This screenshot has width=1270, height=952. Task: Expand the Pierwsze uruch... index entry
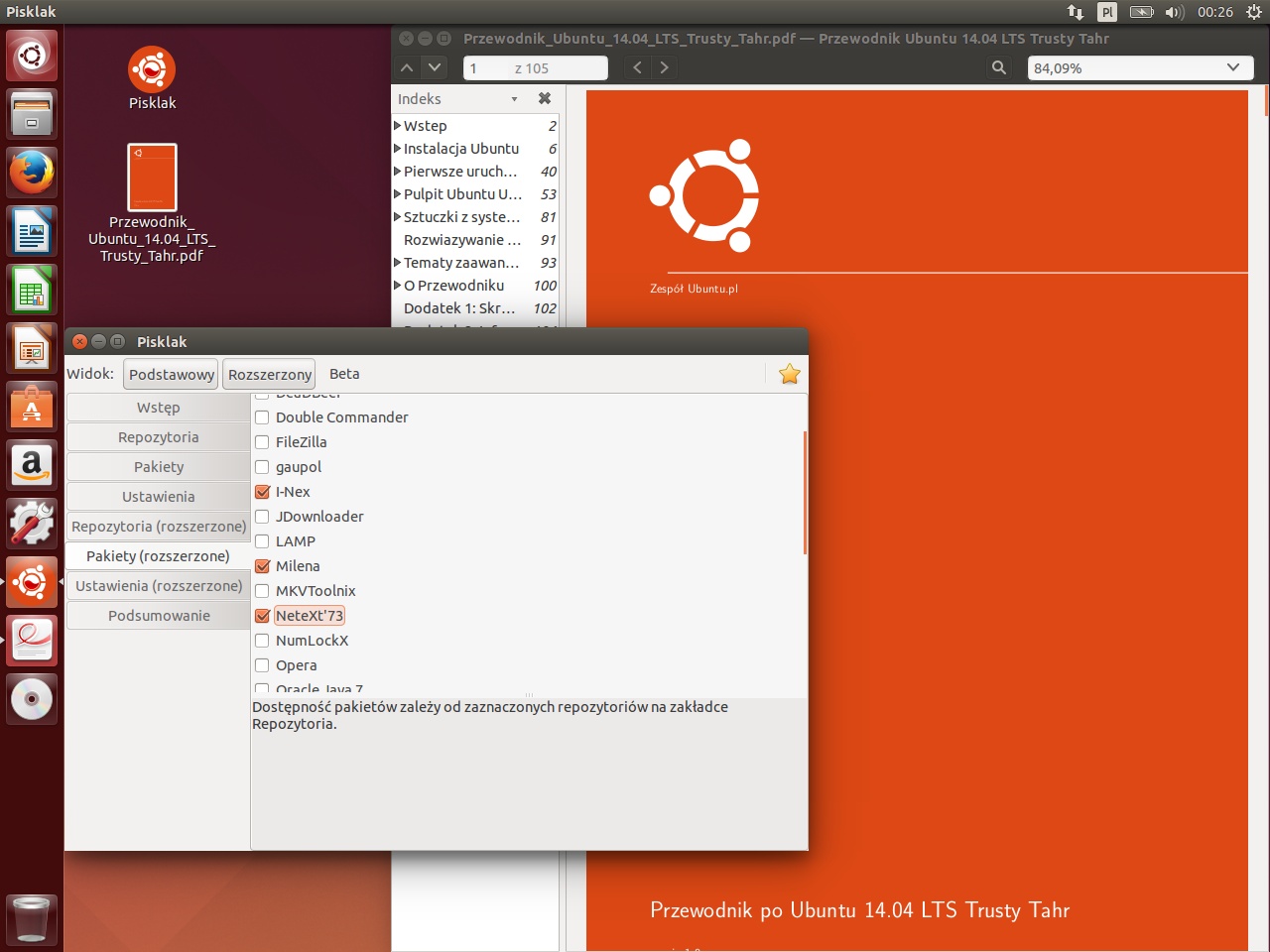click(x=398, y=172)
